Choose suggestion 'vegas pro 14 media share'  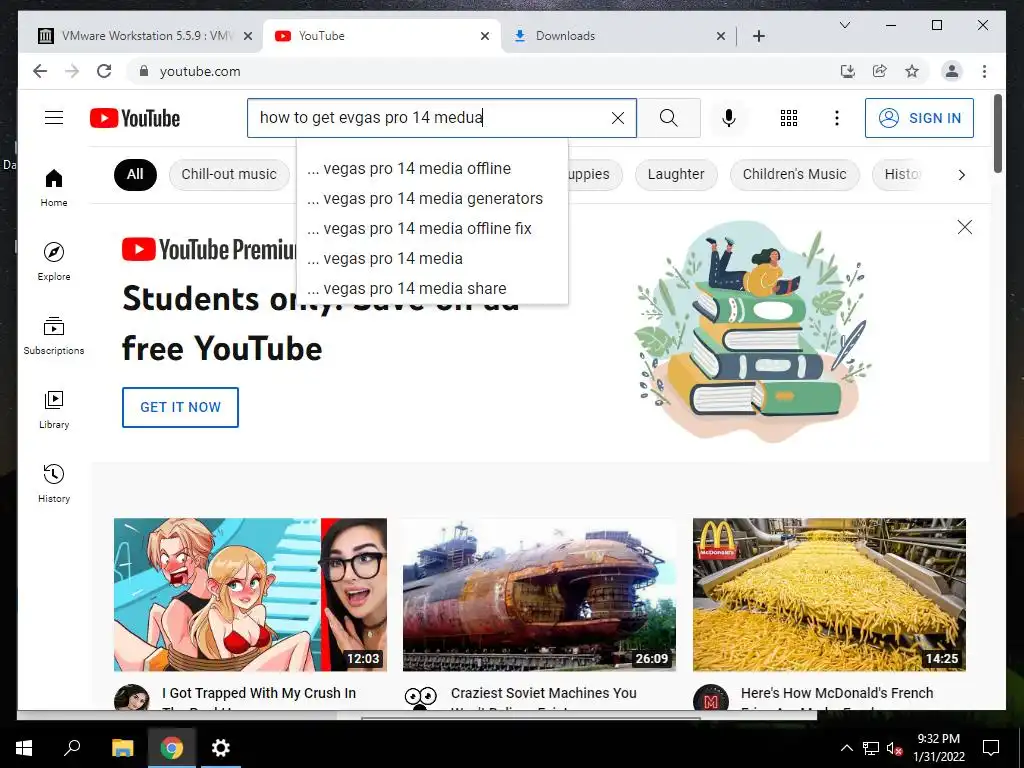(432, 289)
